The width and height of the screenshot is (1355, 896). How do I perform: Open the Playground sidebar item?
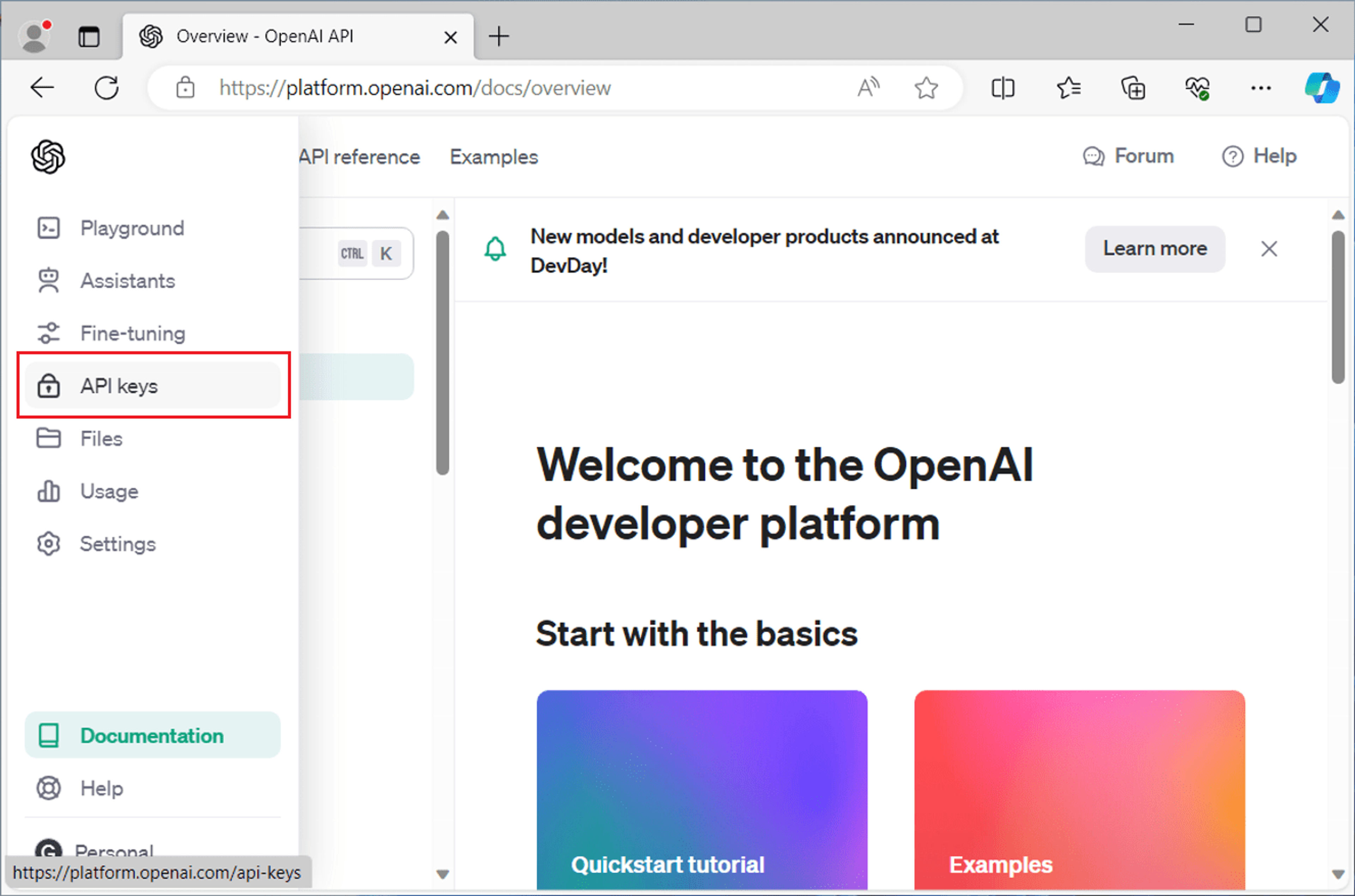(x=152, y=228)
